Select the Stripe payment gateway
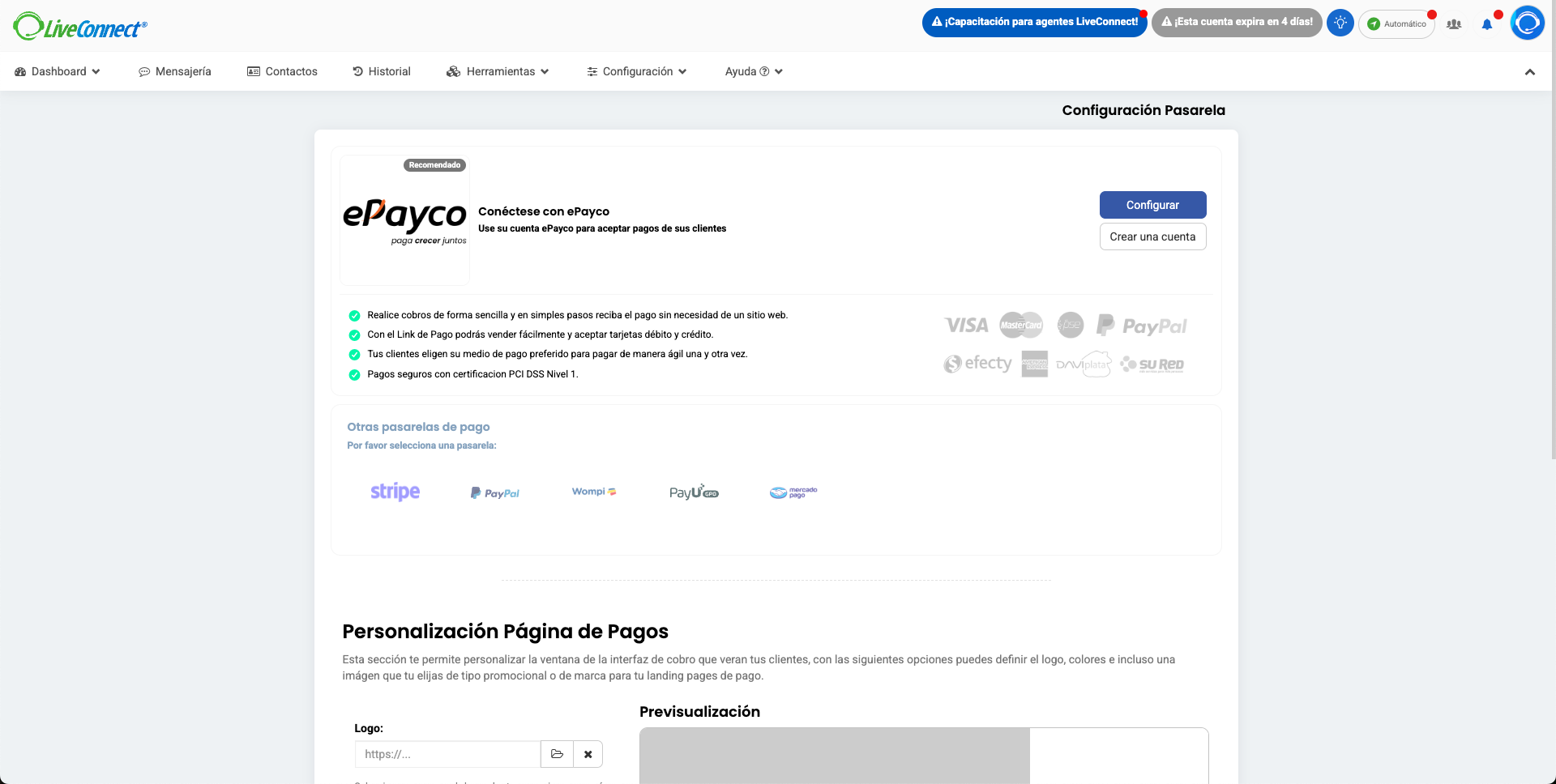The image size is (1556, 784). [x=395, y=492]
